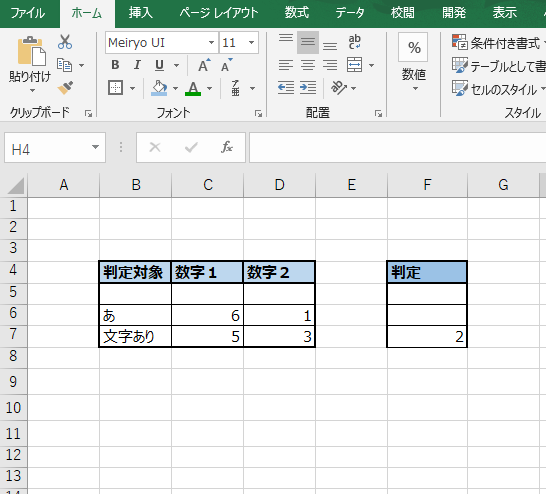Select the 判定対象 header cell
Image resolution: width=546 pixels, height=494 pixels.
[x=135, y=272]
